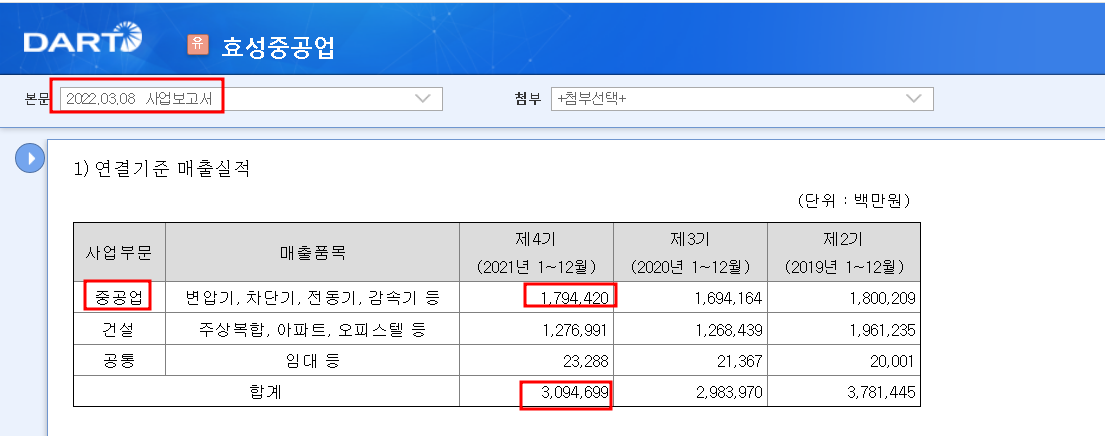The width and height of the screenshot is (1105, 436).
Task: Open the 본문 report date dropdown
Action: pyautogui.click(x=252, y=99)
